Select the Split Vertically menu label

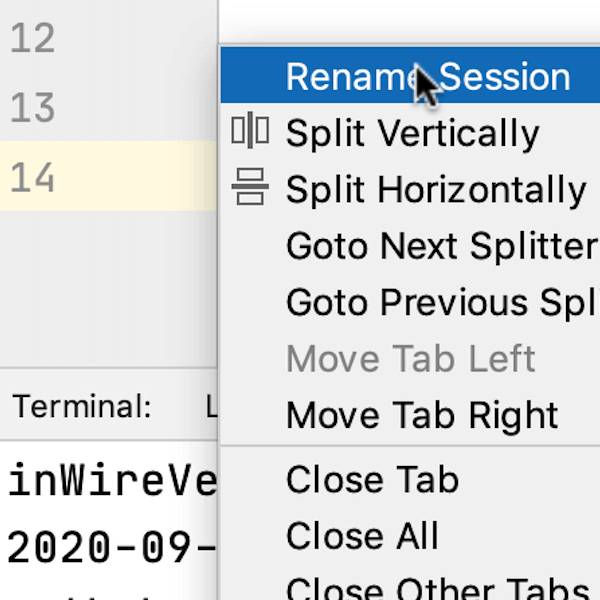[412, 133]
